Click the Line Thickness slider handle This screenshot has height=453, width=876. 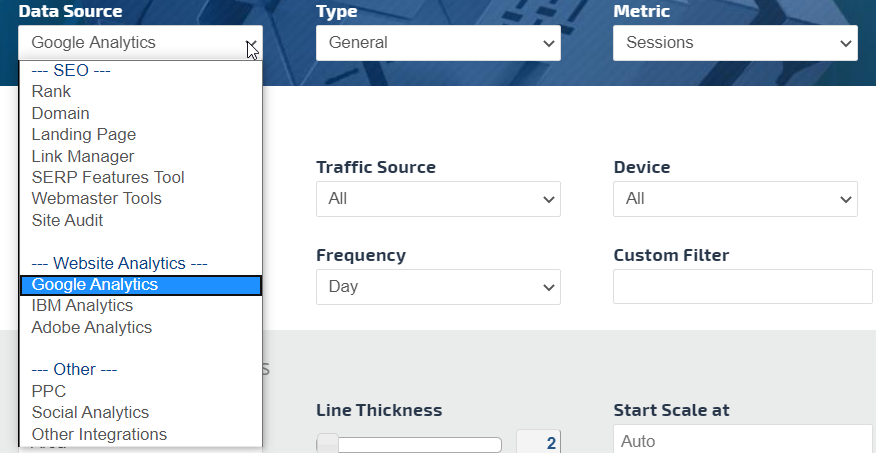327,444
